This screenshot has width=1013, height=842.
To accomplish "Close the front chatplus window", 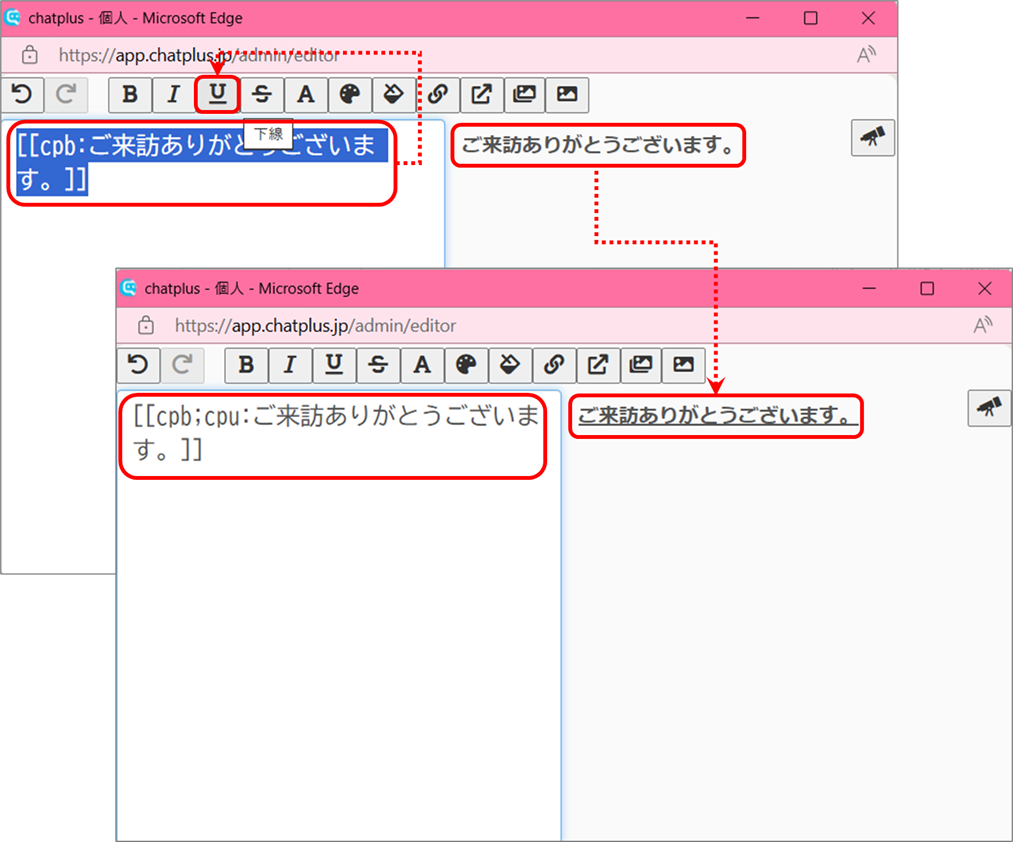I will click(x=985, y=288).
